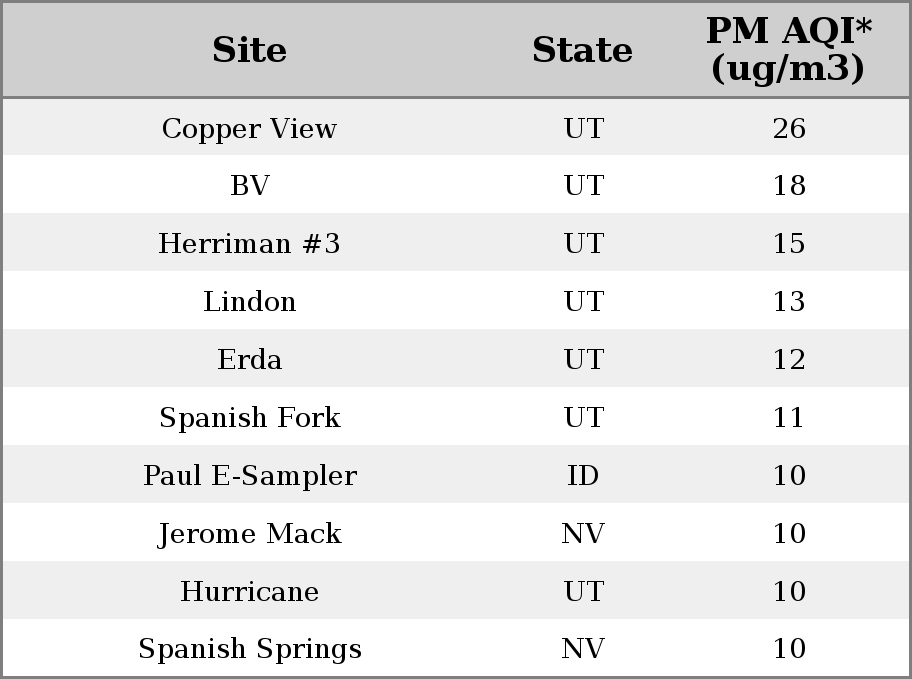Select the AQI value 15

(789, 243)
